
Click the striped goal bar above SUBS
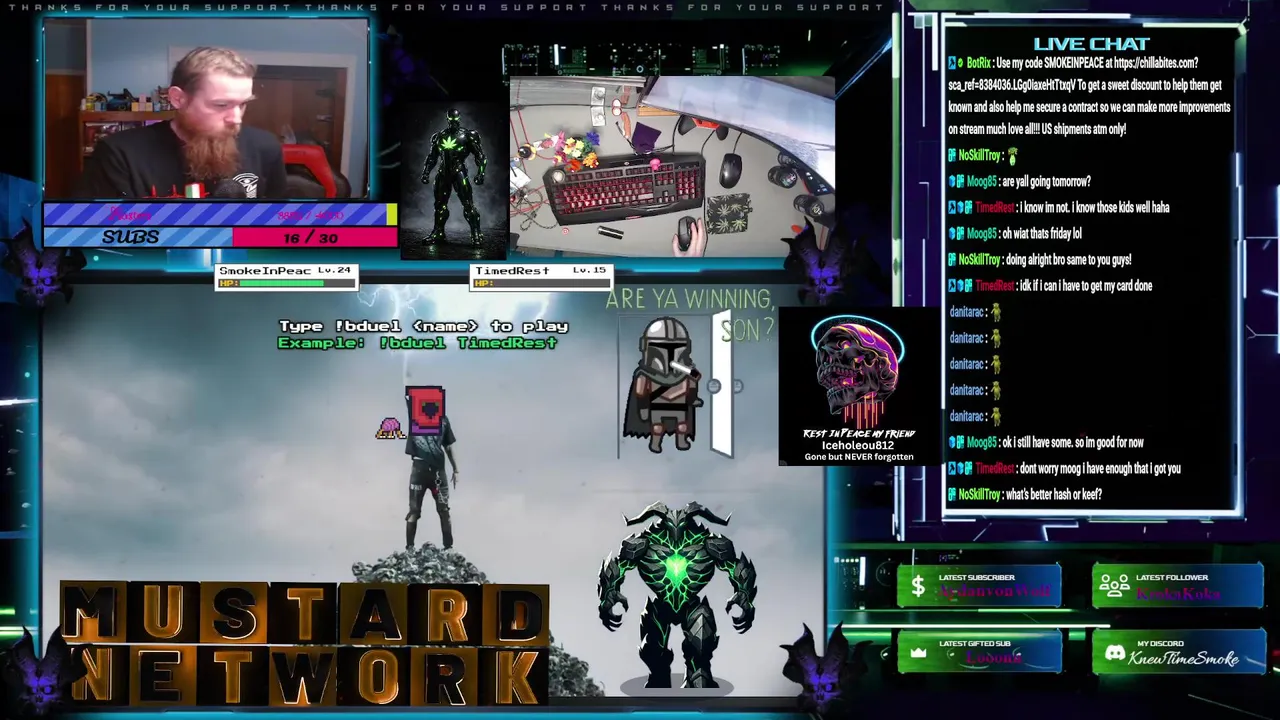[x=220, y=214]
